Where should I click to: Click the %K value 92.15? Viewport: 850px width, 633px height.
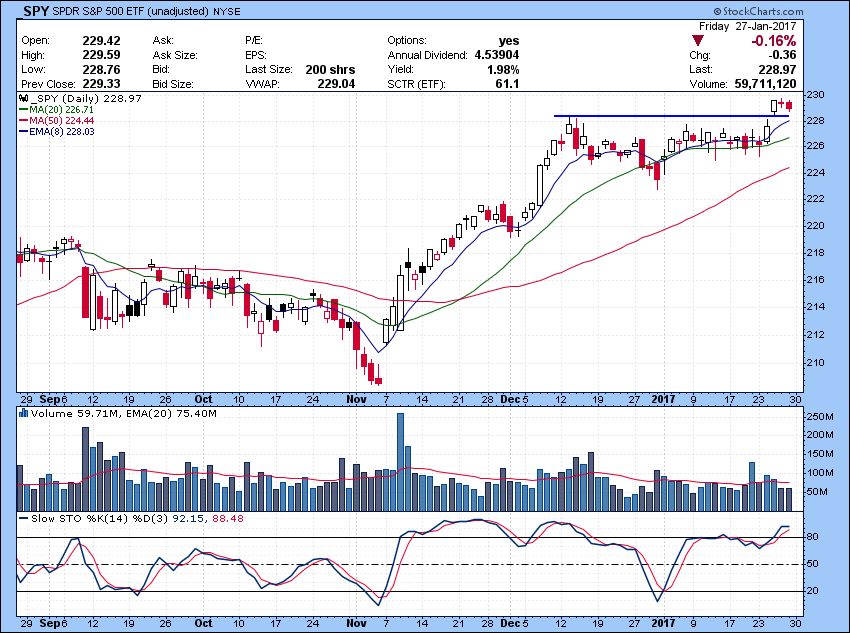tap(188, 518)
